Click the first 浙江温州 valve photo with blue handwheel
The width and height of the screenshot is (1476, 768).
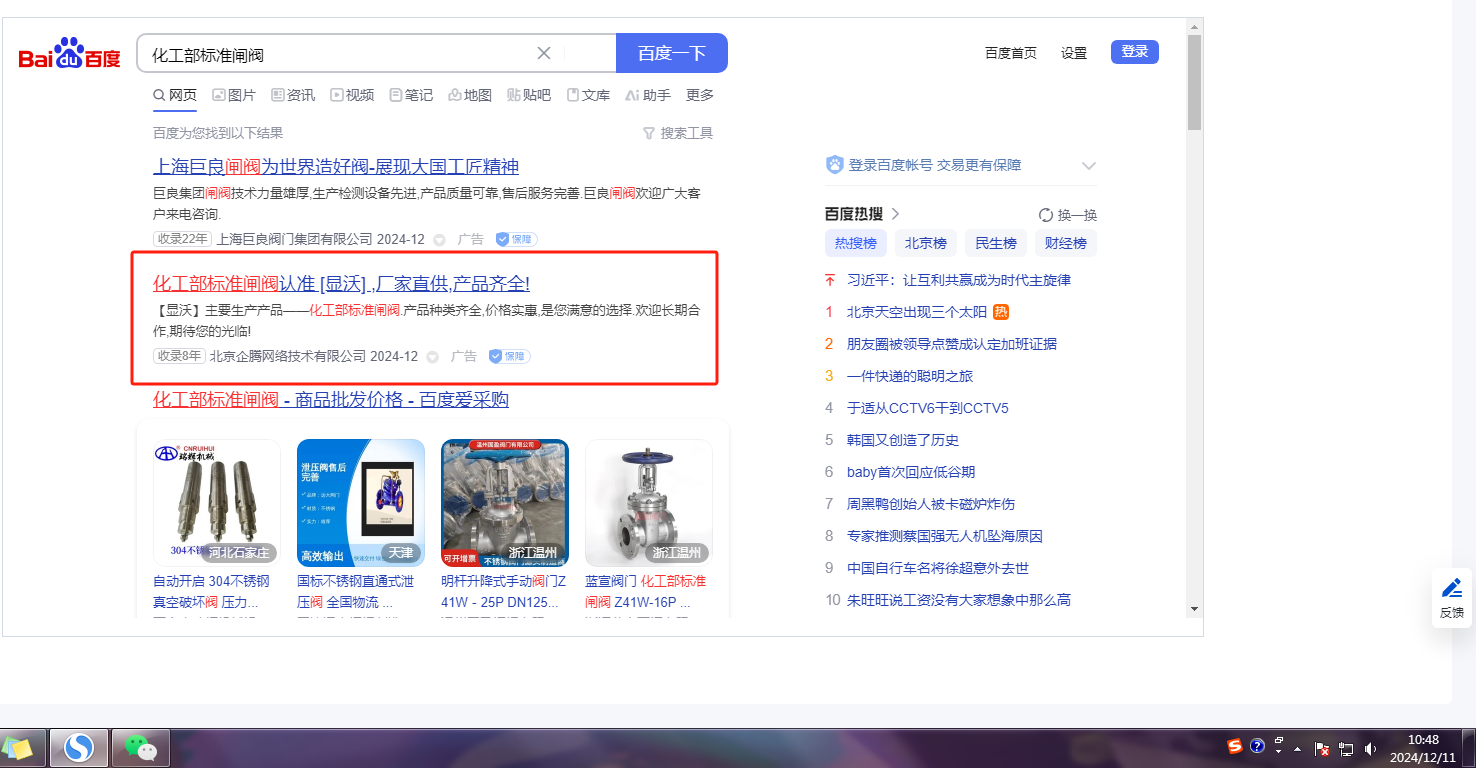505,503
